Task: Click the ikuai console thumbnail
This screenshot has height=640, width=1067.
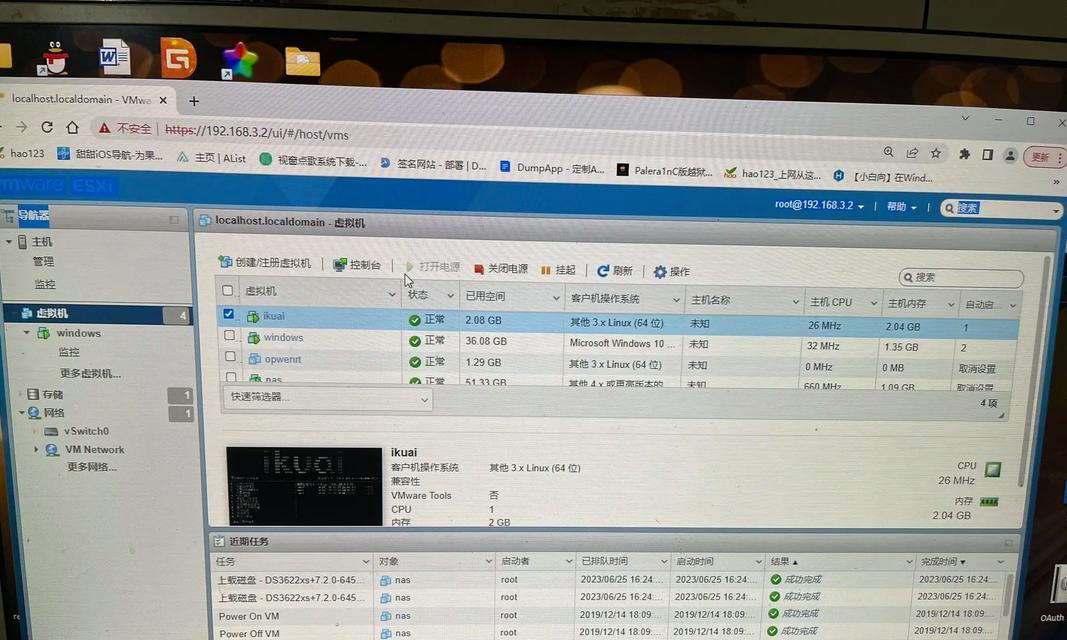Action: click(x=304, y=486)
